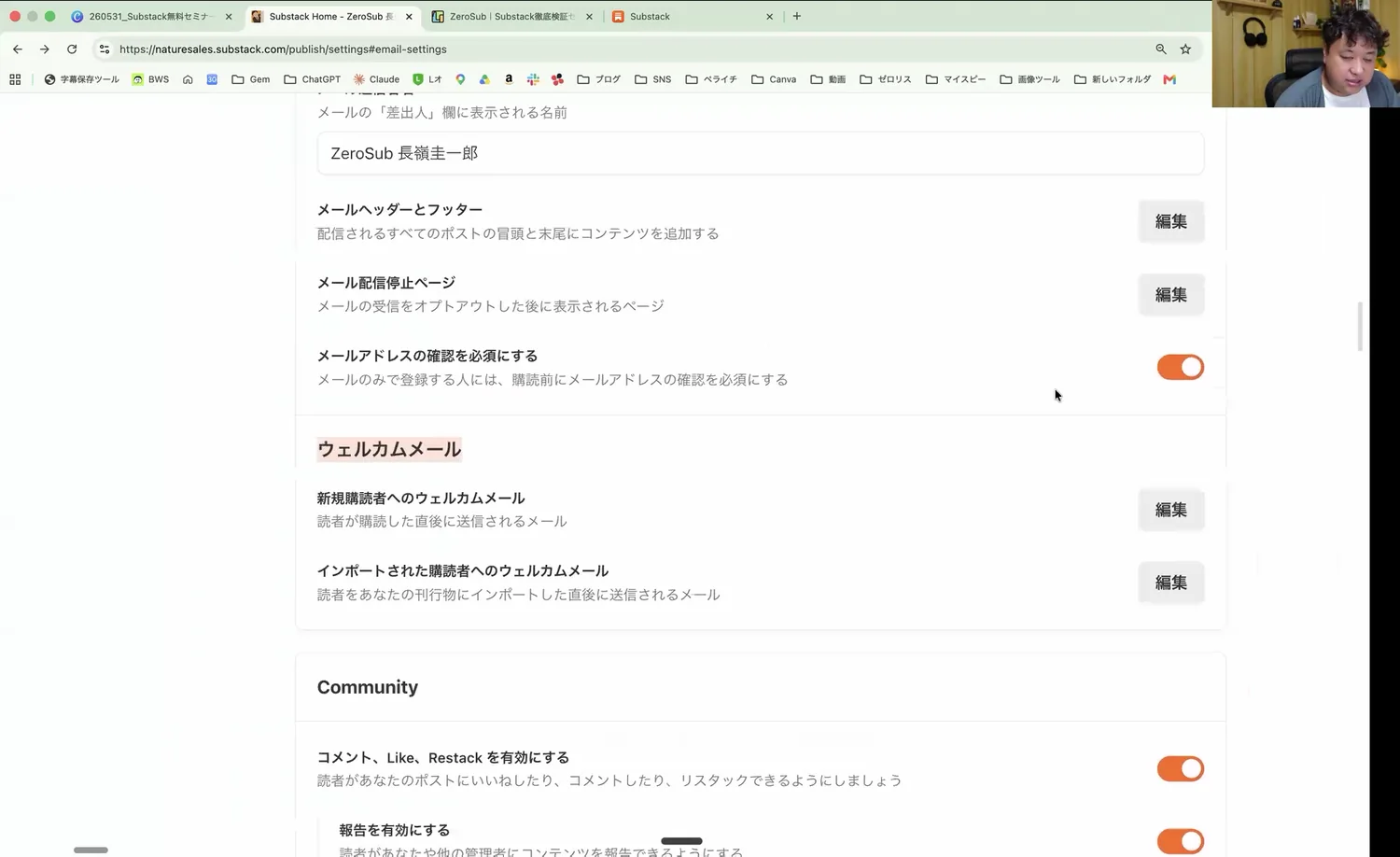
Task: Expand the 新しいフォルダ bookmarks folder
Action: click(x=1113, y=79)
